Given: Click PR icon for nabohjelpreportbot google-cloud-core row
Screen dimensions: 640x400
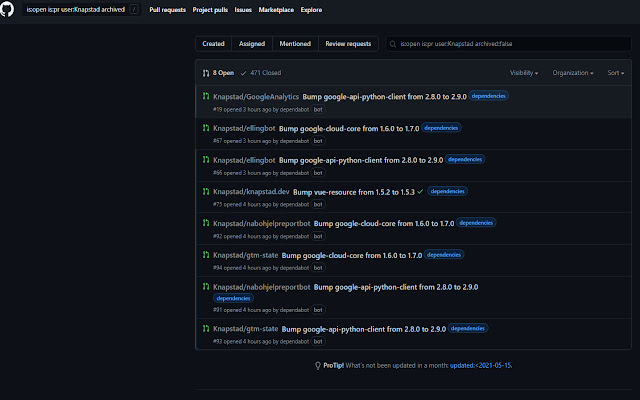Looking at the screenshot, I should pyautogui.click(x=206, y=223).
